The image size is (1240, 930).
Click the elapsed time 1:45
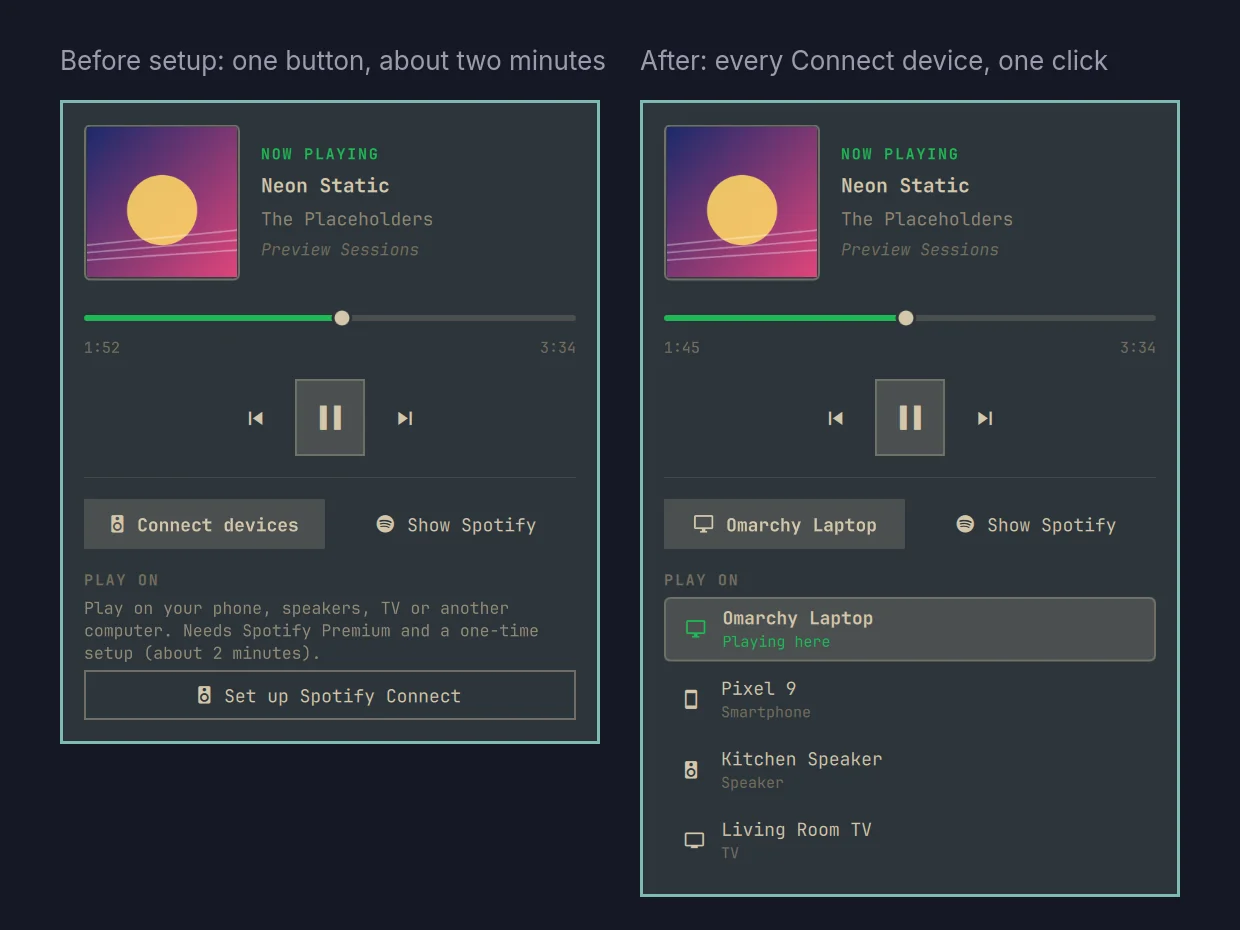682,348
